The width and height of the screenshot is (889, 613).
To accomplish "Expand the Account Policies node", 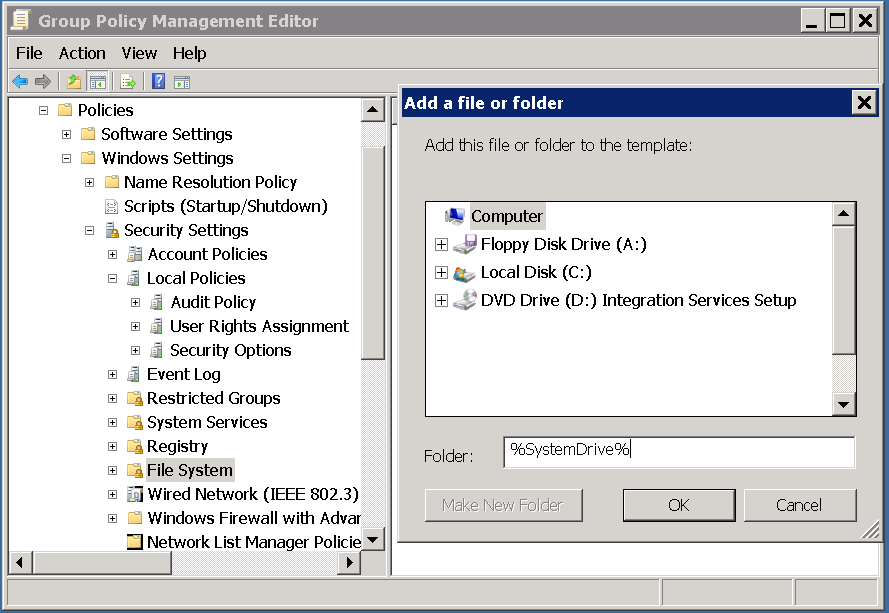I will tap(112, 255).
